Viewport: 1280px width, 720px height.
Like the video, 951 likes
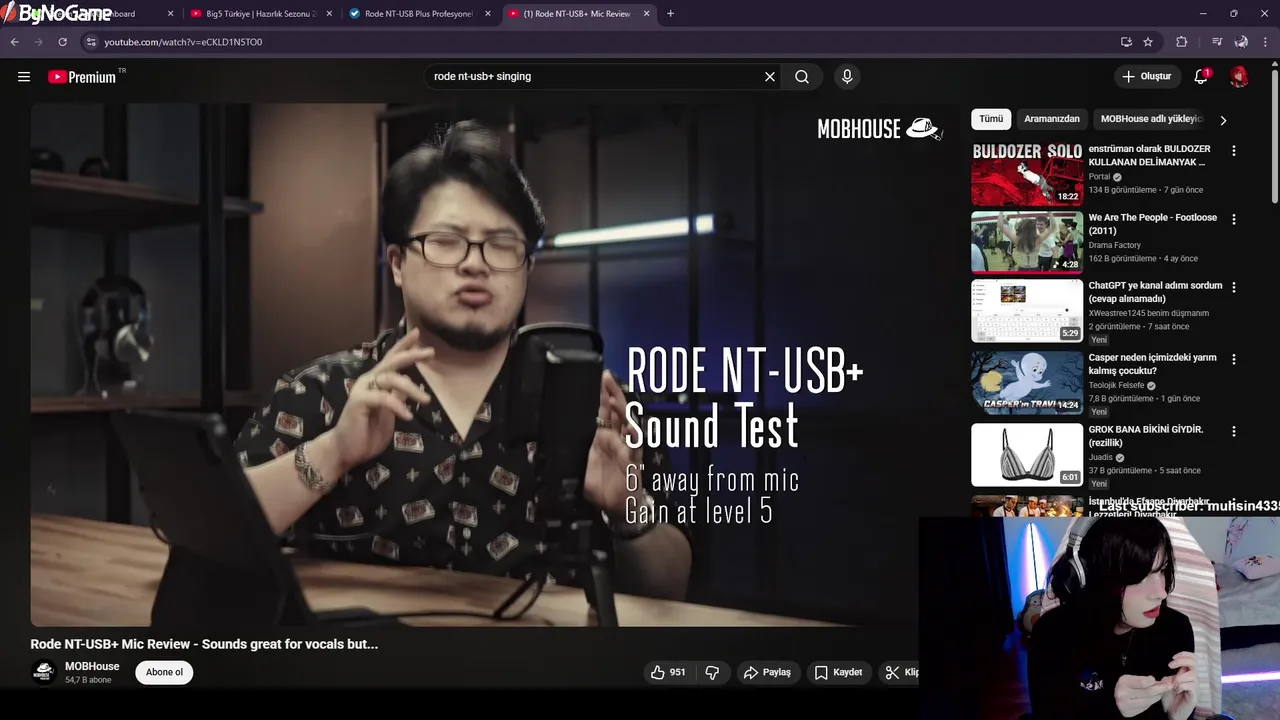[668, 672]
